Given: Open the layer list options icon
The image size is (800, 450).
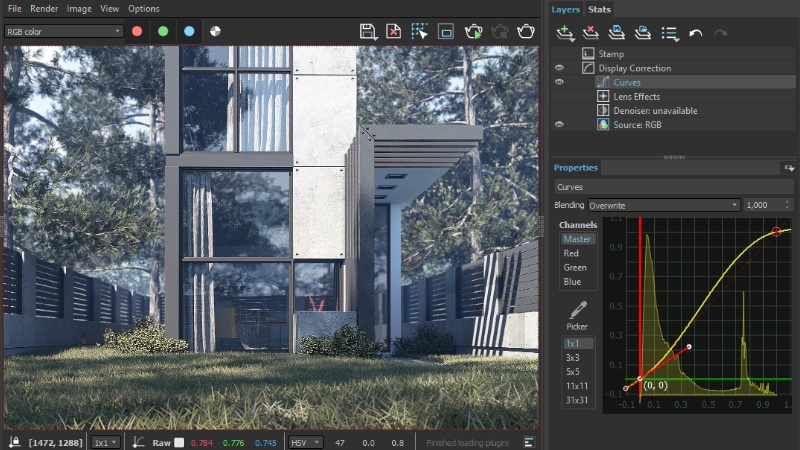Looking at the screenshot, I should [x=670, y=34].
